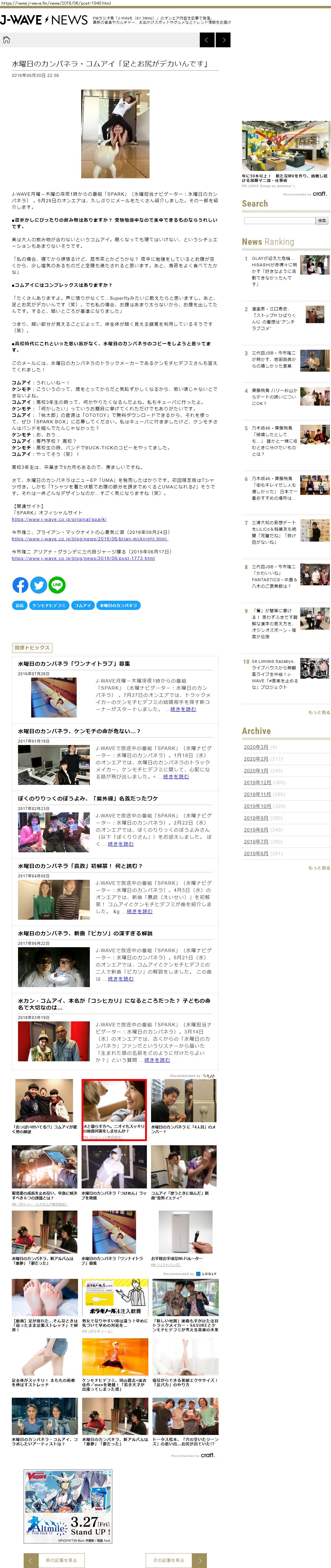Click the 検索 search button
Screen dimensions: 331x1568
coord(322,221)
